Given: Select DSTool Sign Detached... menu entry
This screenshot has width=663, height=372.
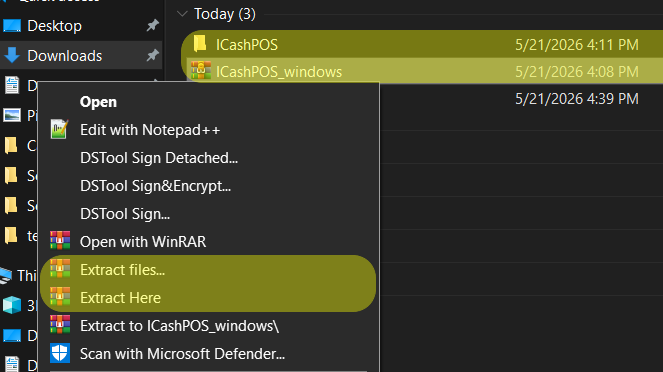Looking at the screenshot, I should [209, 158].
